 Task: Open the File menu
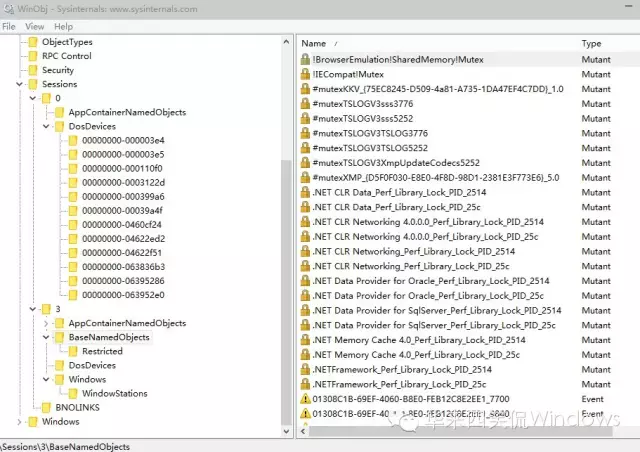pos(9,27)
